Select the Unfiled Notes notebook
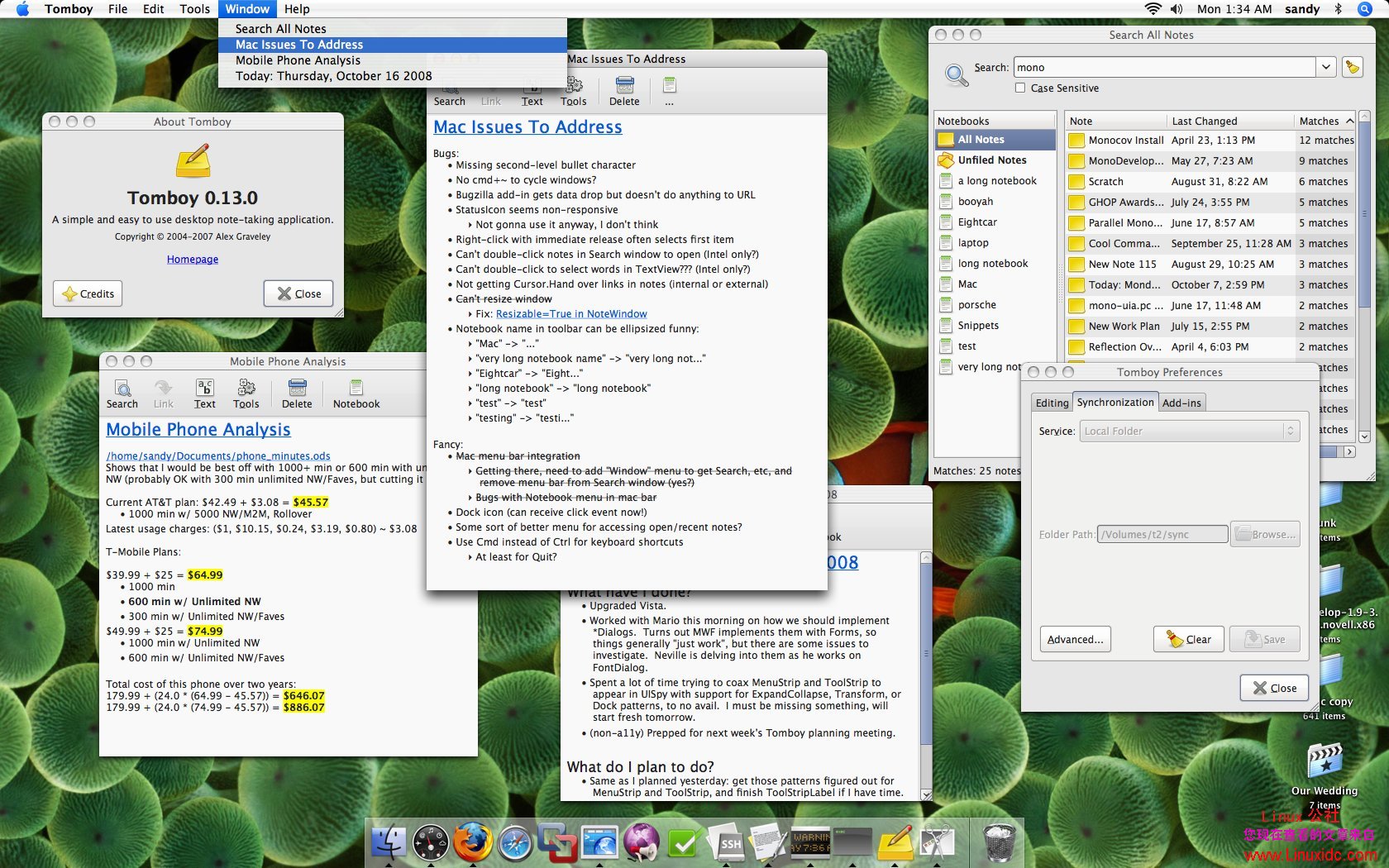This screenshot has width=1389, height=868. click(x=995, y=160)
